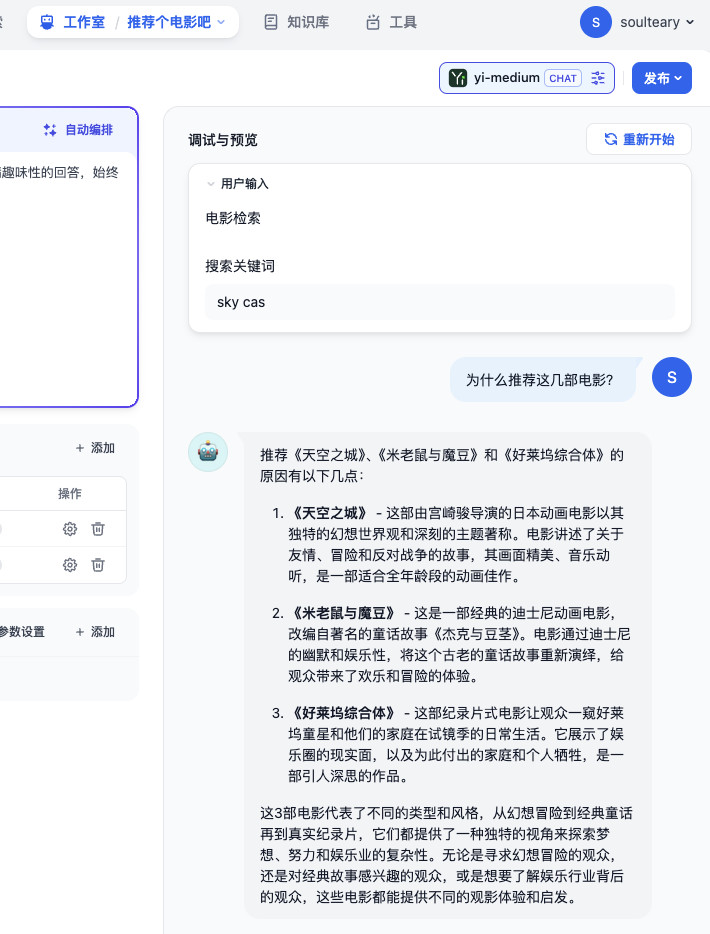This screenshot has height=934, width=710.
Task: Click the 调试与预览 heading
Action: tap(223, 140)
